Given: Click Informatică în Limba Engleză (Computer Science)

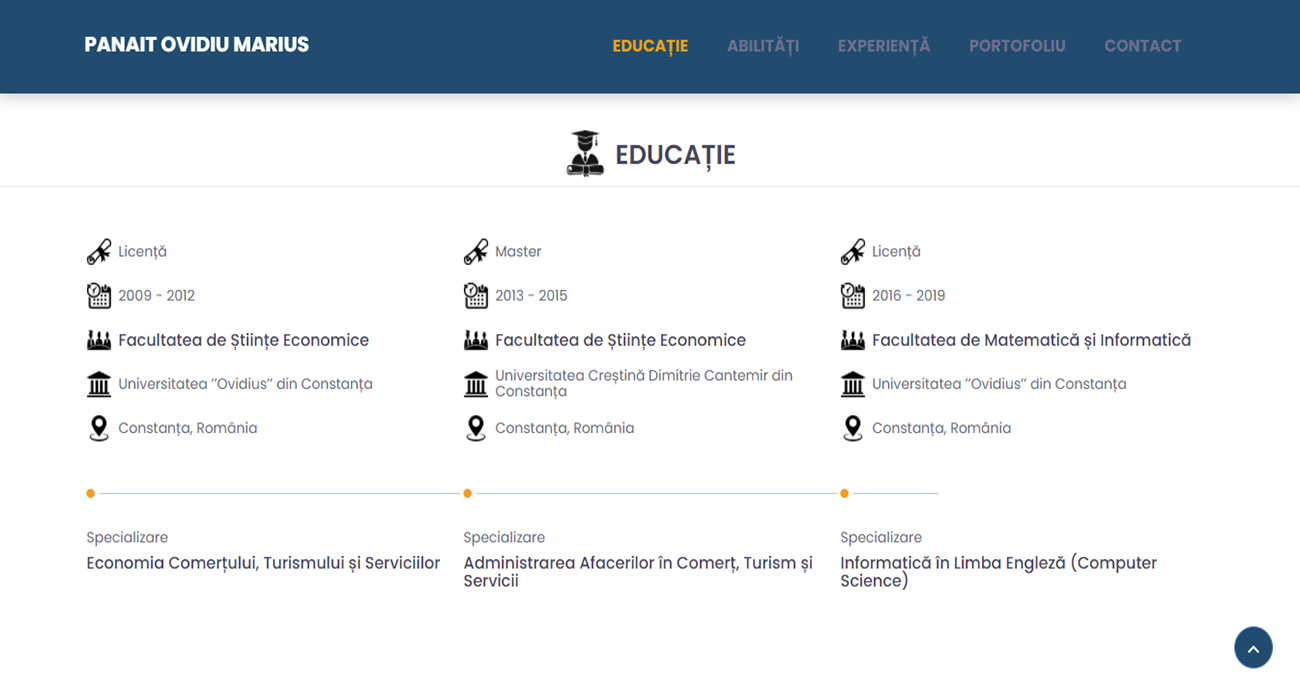Looking at the screenshot, I should tap(998, 572).
